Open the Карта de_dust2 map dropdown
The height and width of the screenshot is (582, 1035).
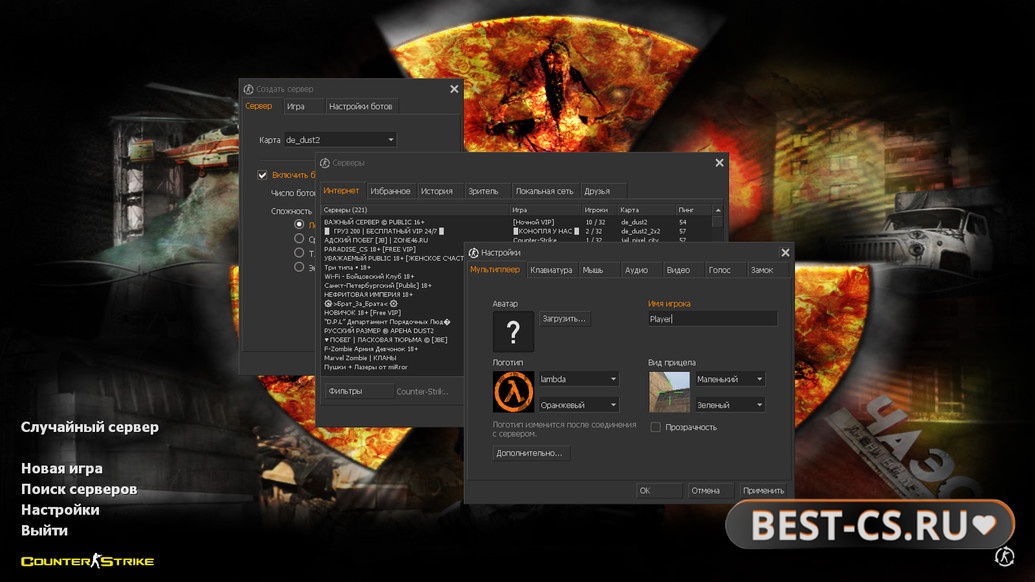click(340, 140)
